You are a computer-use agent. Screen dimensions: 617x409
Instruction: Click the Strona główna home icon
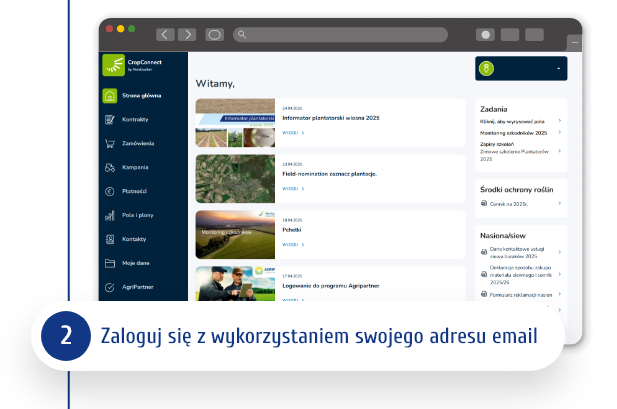click(110, 96)
